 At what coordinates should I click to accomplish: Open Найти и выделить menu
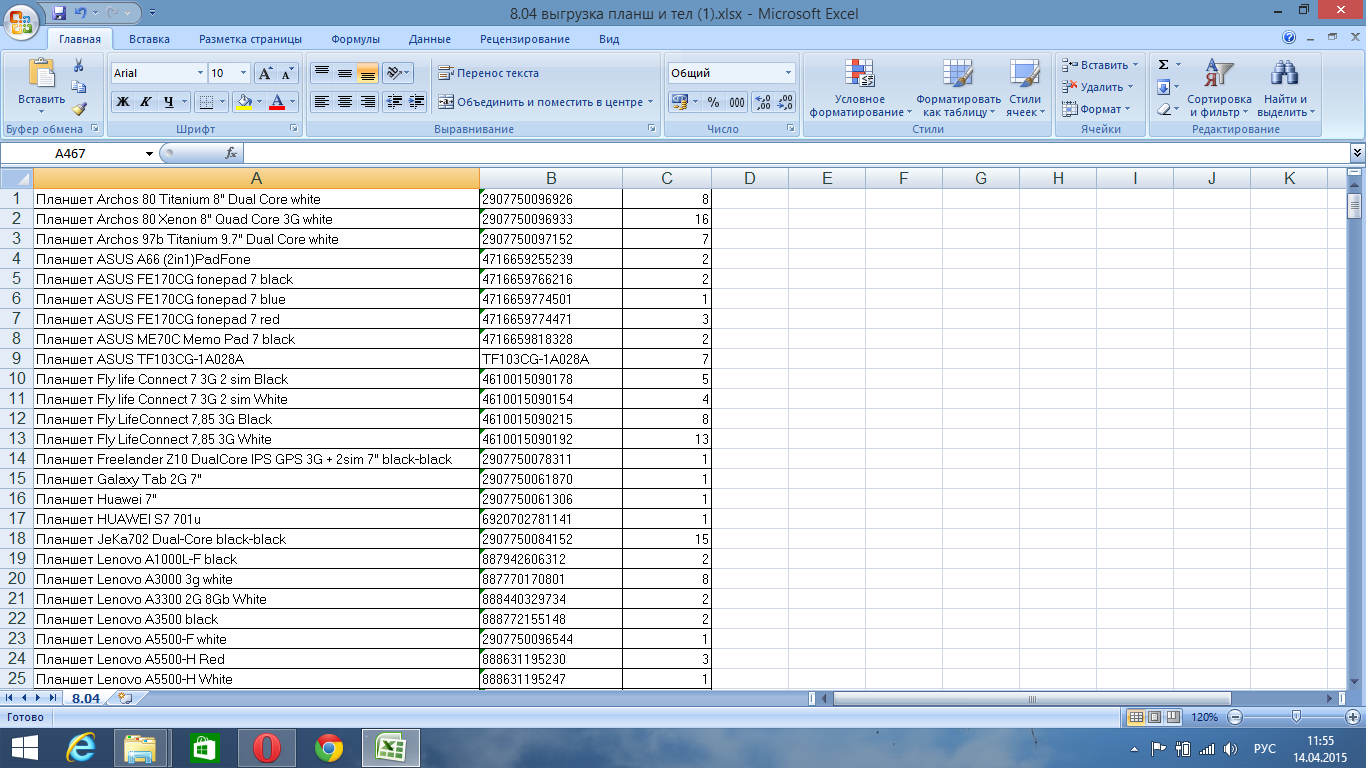1285,88
